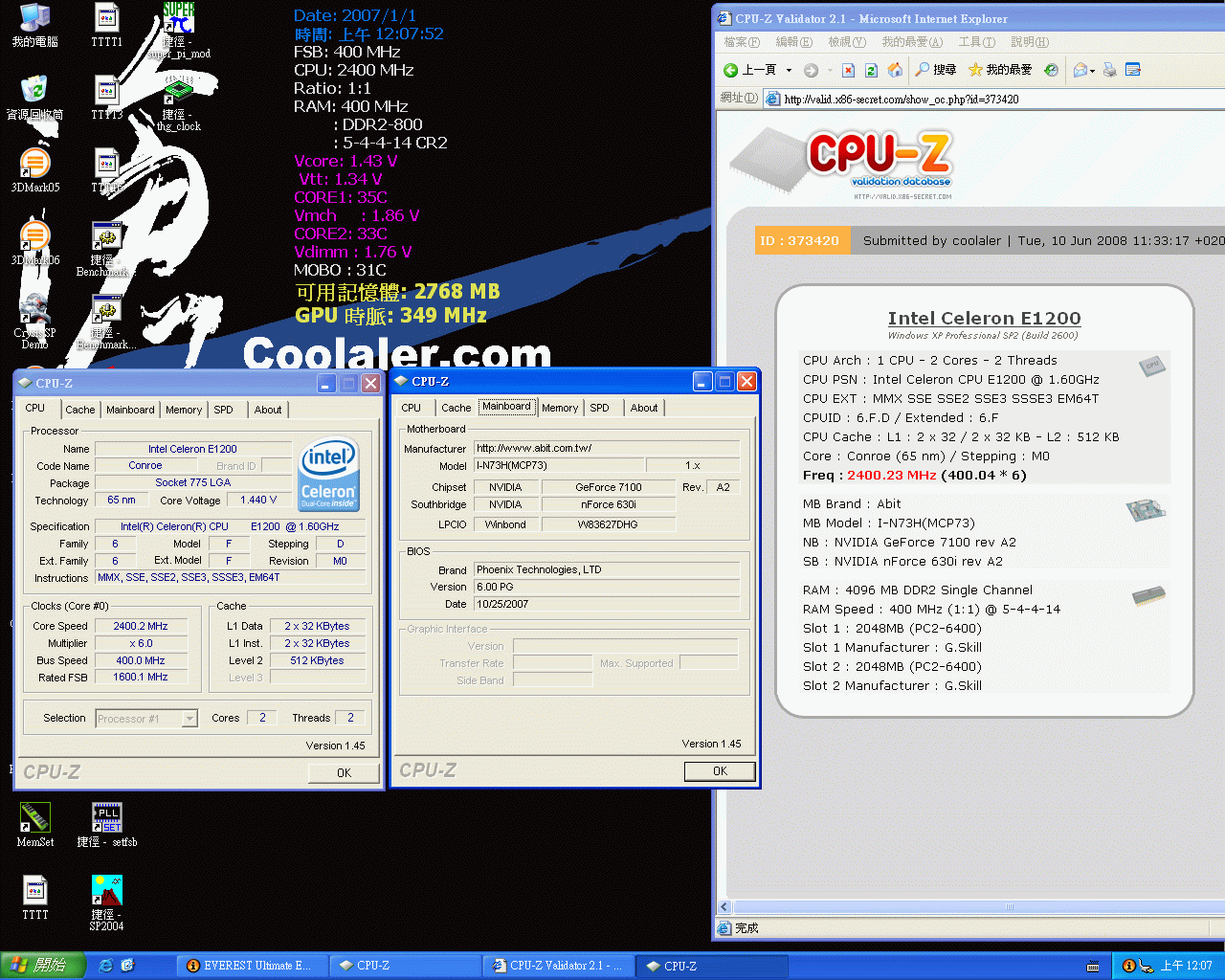Select the TTTT file near bottom of desktop
This screenshot has height=980, width=1225.
[x=34, y=898]
